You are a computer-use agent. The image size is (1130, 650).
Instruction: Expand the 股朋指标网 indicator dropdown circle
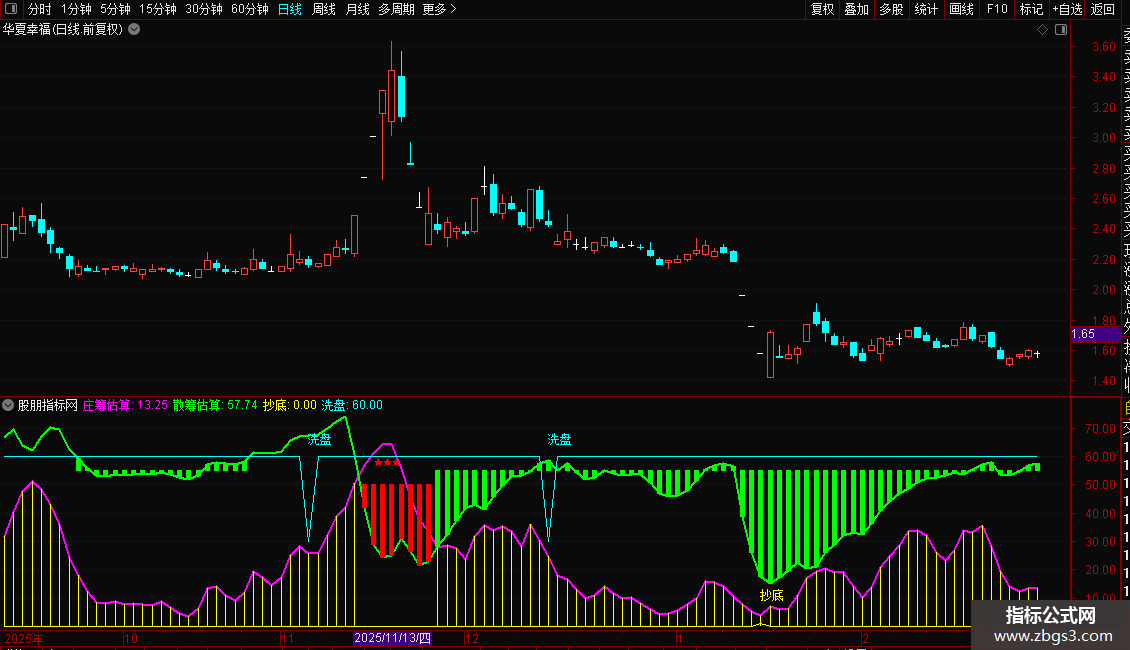coord(8,405)
